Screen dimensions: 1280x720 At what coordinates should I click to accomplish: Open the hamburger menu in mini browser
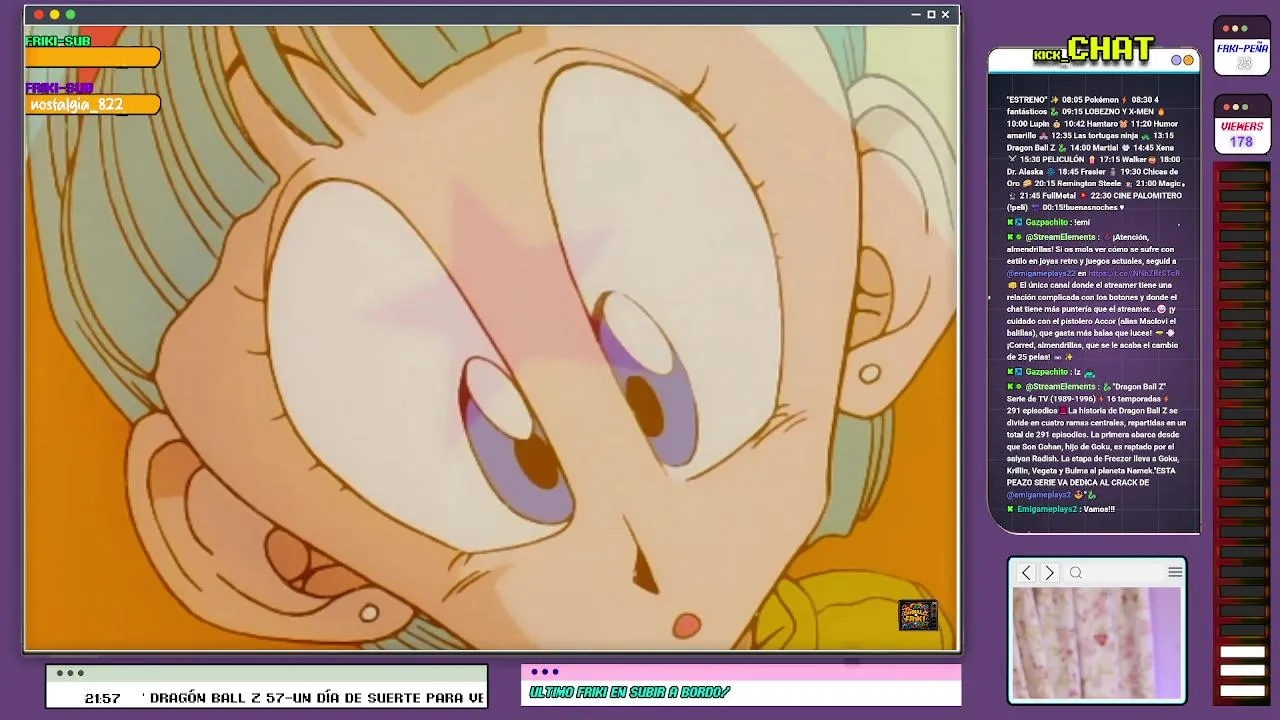point(1175,572)
